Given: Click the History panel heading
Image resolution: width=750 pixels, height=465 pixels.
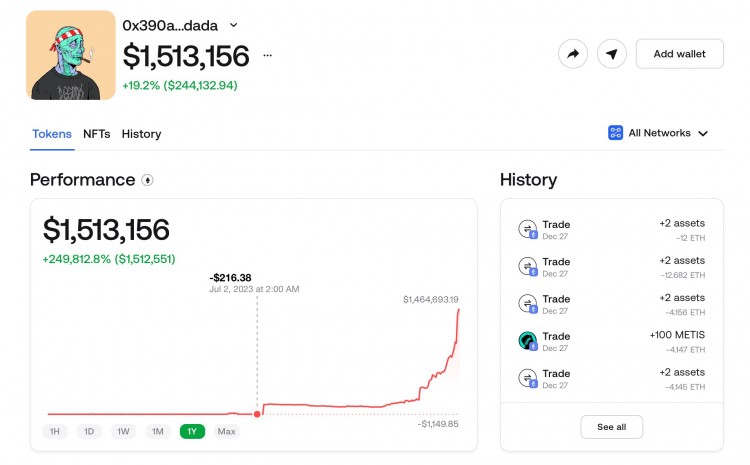Looking at the screenshot, I should (x=529, y=180).
